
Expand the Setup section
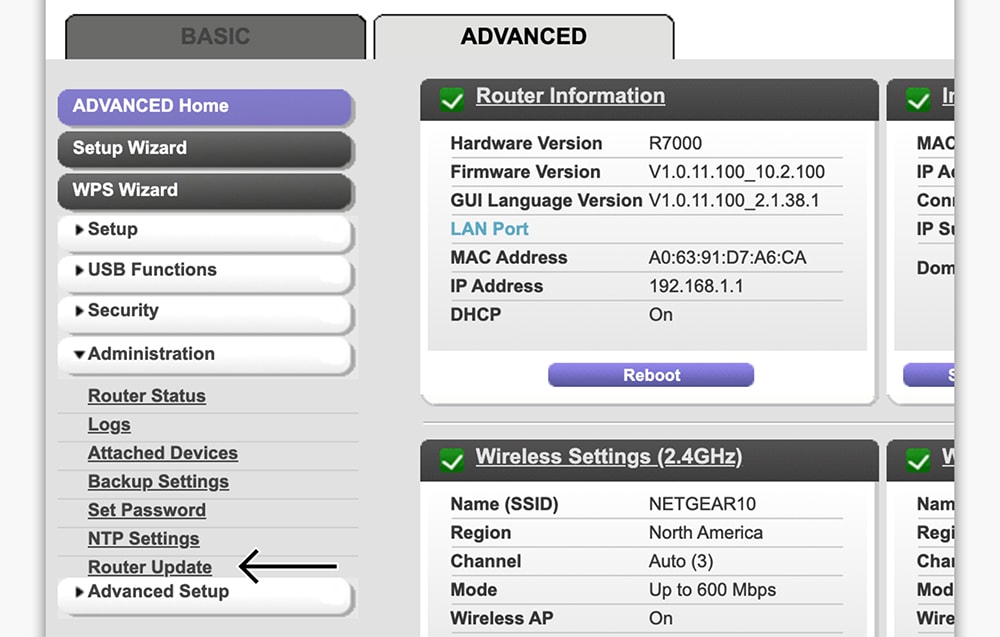click(x=205, y=232)
